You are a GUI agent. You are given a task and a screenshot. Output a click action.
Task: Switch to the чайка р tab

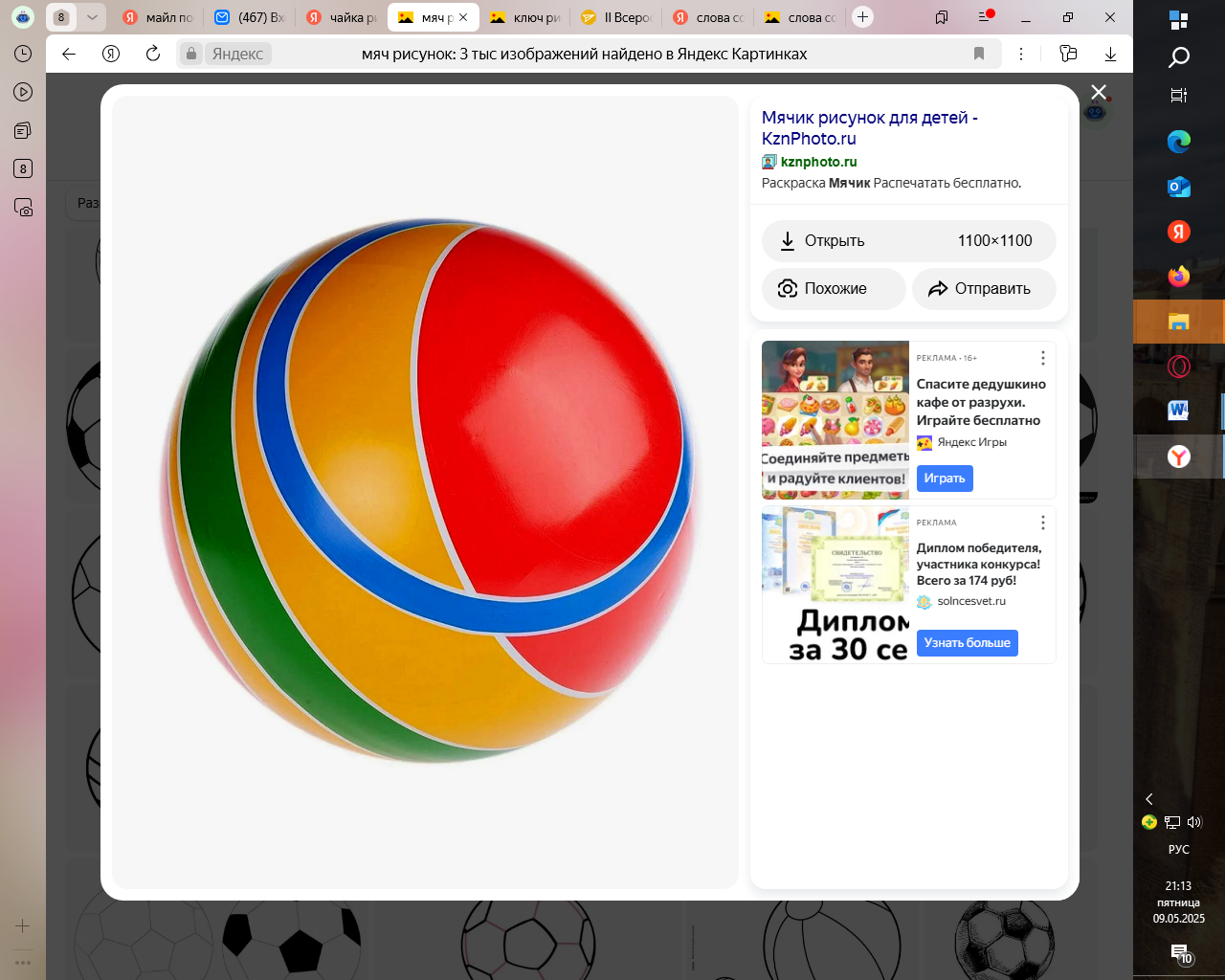pos(342,17)
